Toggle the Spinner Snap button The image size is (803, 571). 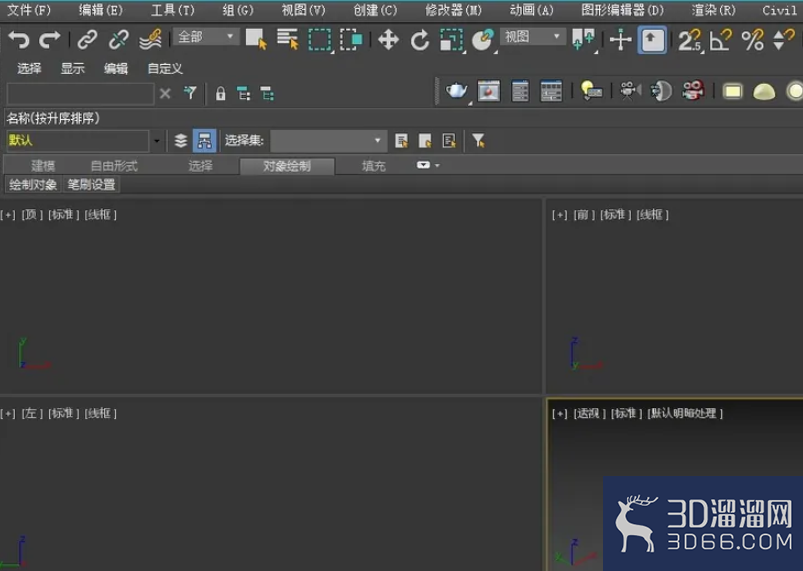[x=784, y=40]
